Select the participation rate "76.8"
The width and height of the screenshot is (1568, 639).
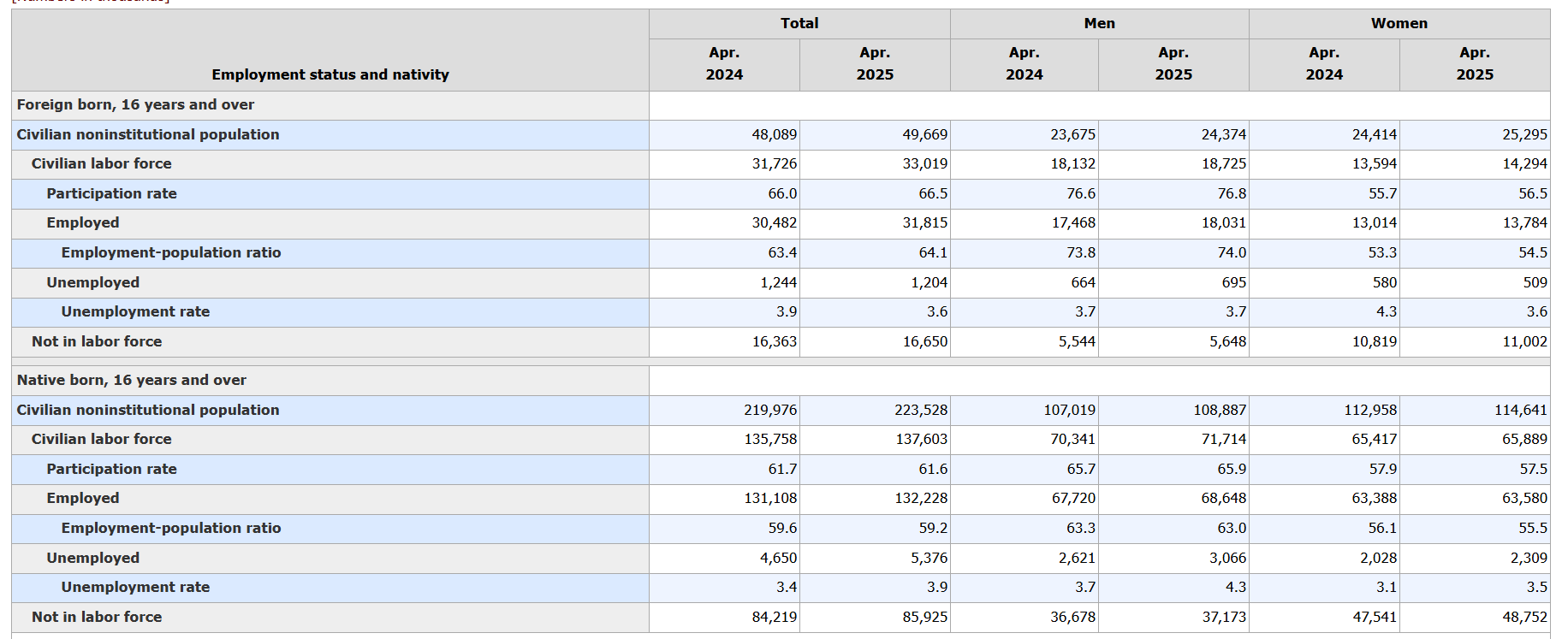click(1232, 193)
